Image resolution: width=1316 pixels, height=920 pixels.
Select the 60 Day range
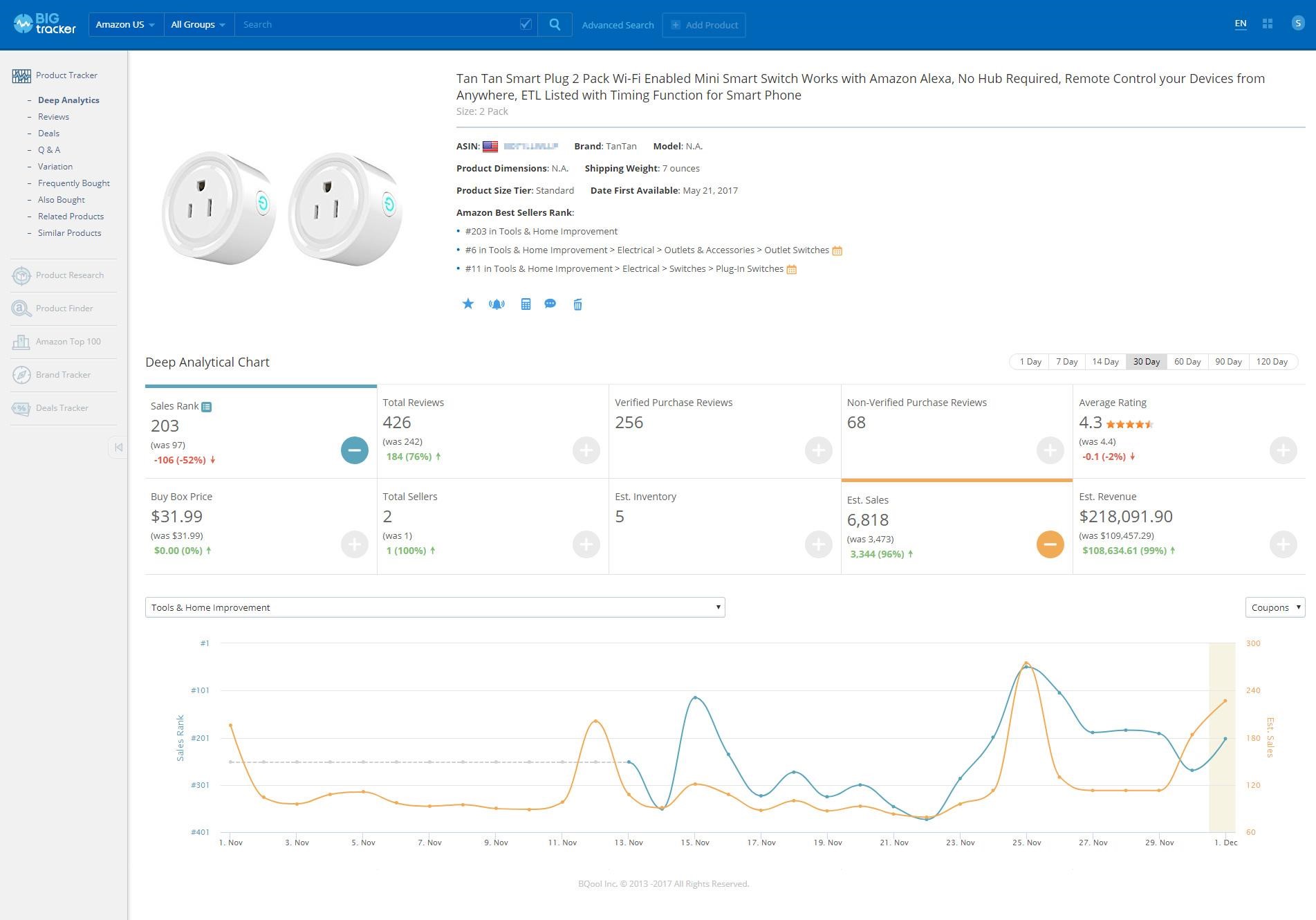(1187, 362)
